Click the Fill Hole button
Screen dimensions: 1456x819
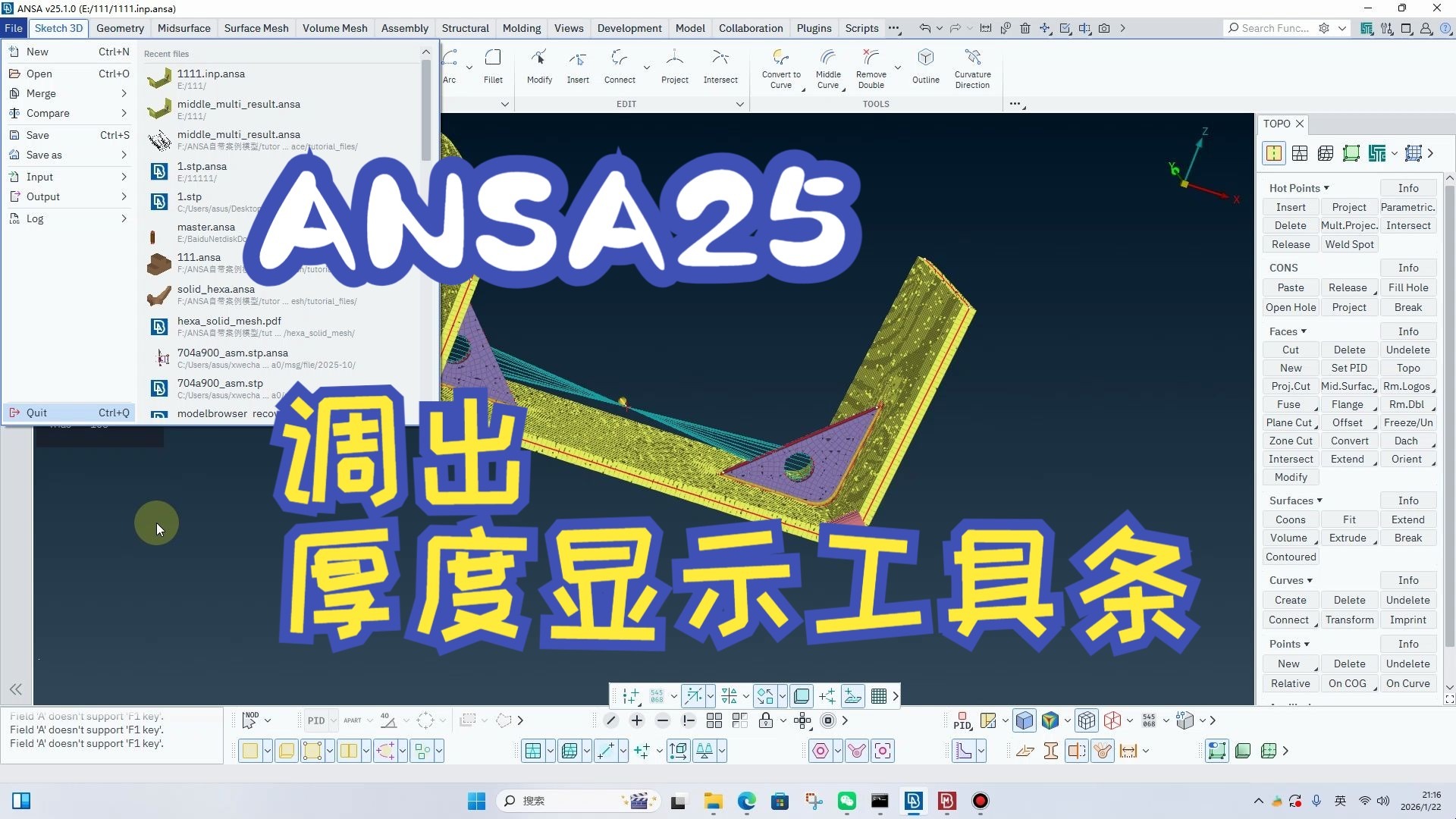point(1407,287)
